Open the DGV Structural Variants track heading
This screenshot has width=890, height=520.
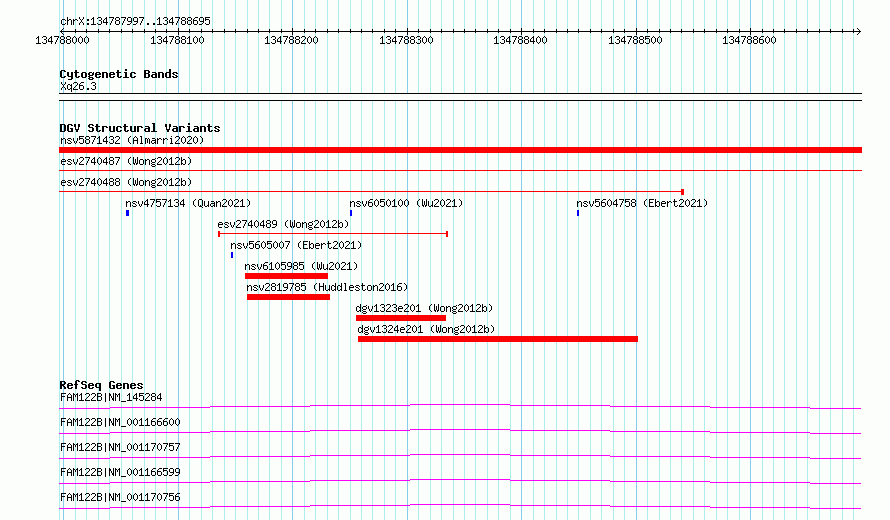tap(140, 128)
